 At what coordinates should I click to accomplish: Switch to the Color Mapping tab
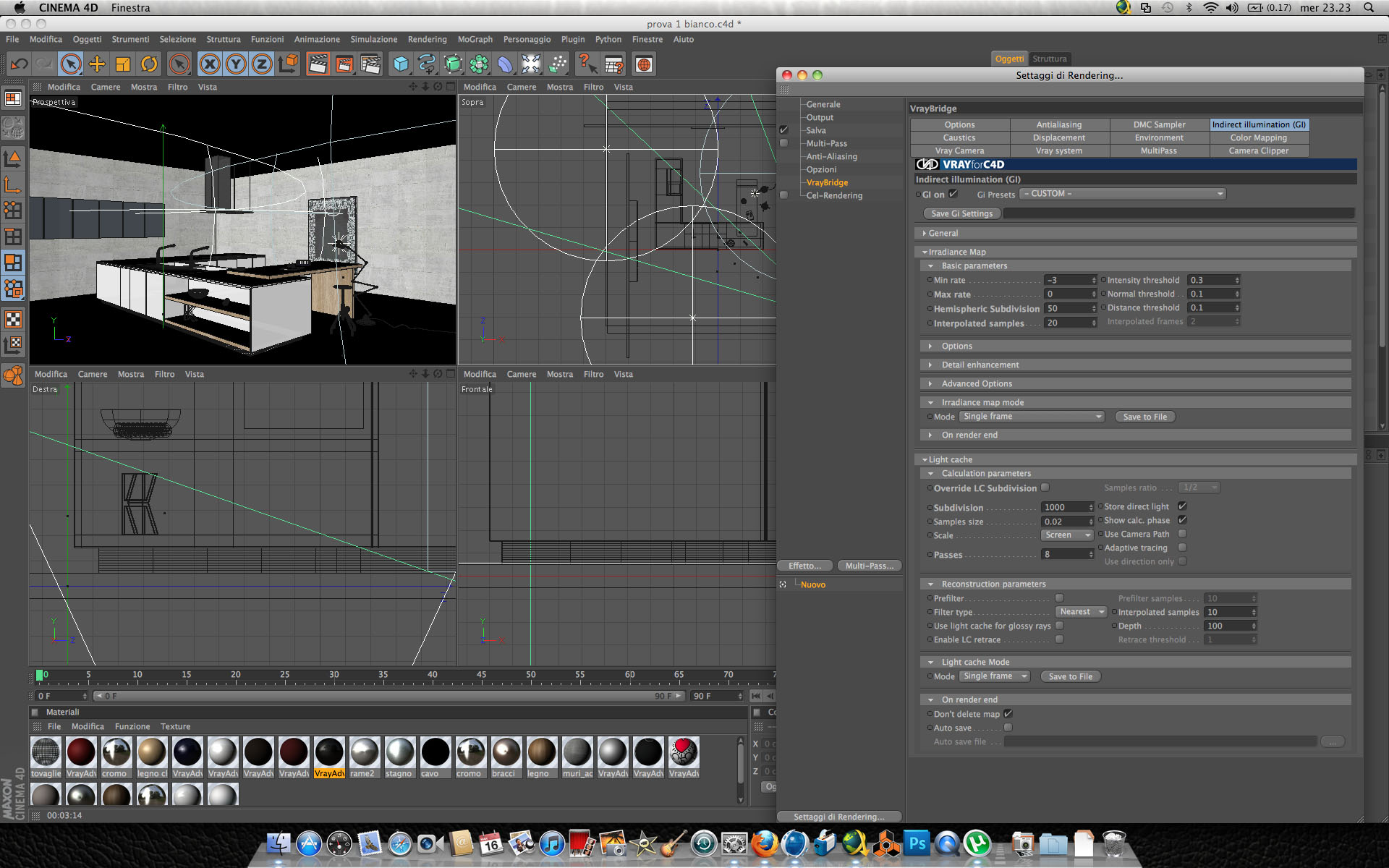[1258, 137]
